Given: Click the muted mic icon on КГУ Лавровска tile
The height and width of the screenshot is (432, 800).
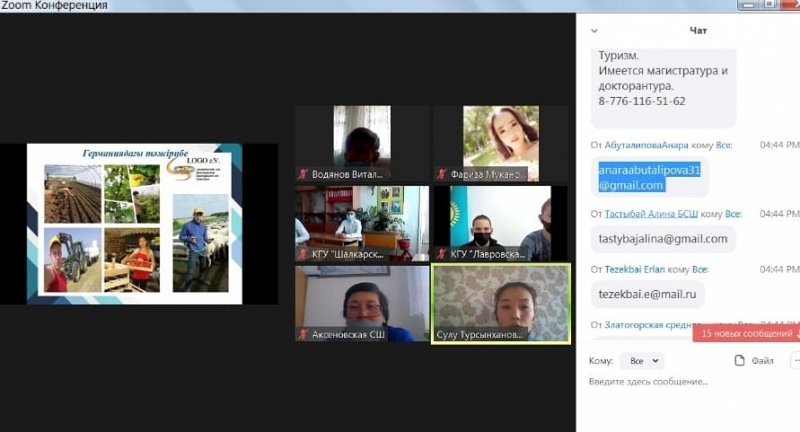Looking at the screenshot, I should [441, 254].
